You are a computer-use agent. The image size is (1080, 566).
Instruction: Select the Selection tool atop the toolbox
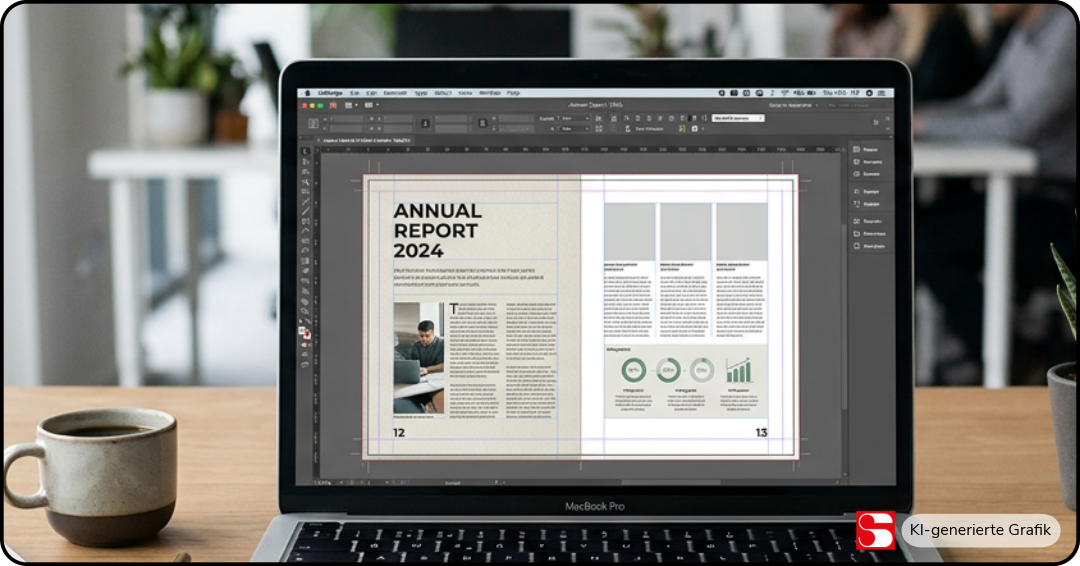(305, 151)
